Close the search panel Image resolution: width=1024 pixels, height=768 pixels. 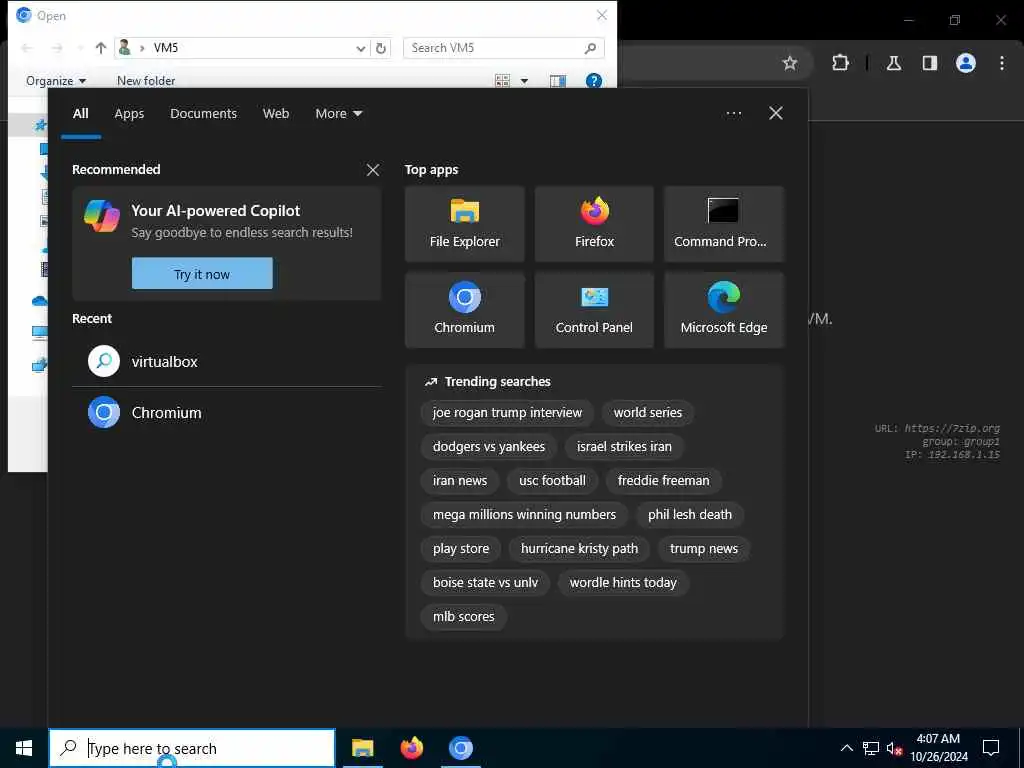pyautogui.click(x=776, y=113)
